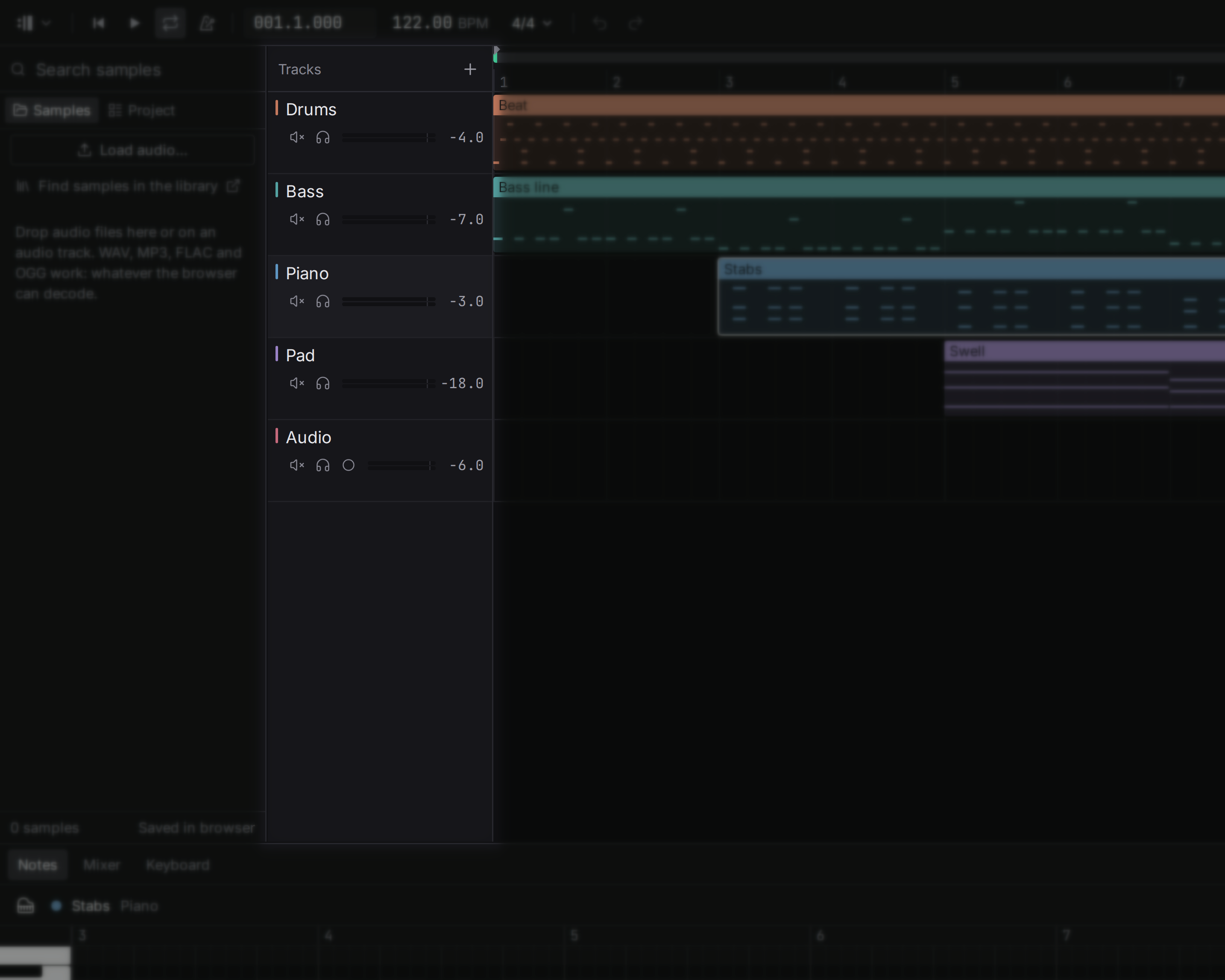Redo the last action
The height and width of the screenshot is (980, 1225).
[x=635, y=23]
